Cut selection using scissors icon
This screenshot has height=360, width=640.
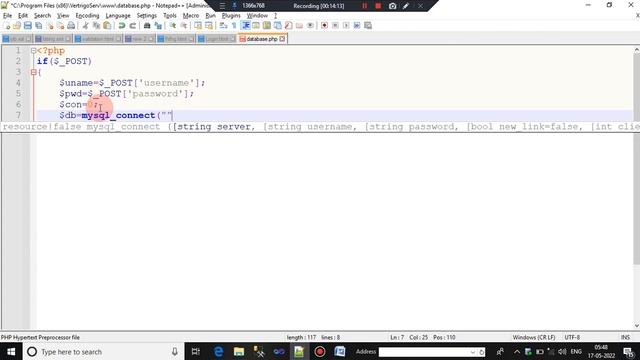85,25
